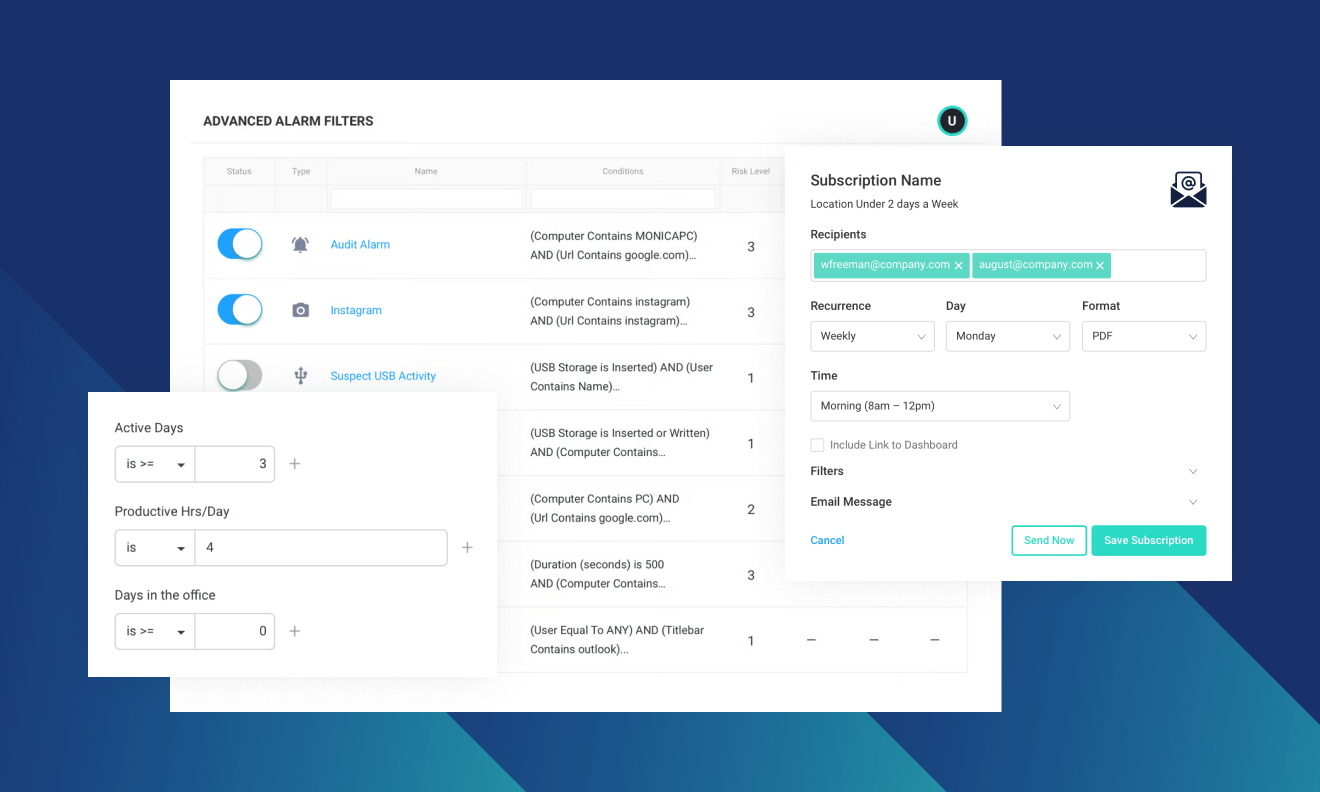Click the Conditions column filter field
Viewport: 1320px width, 792px height.
pos(623,199)
